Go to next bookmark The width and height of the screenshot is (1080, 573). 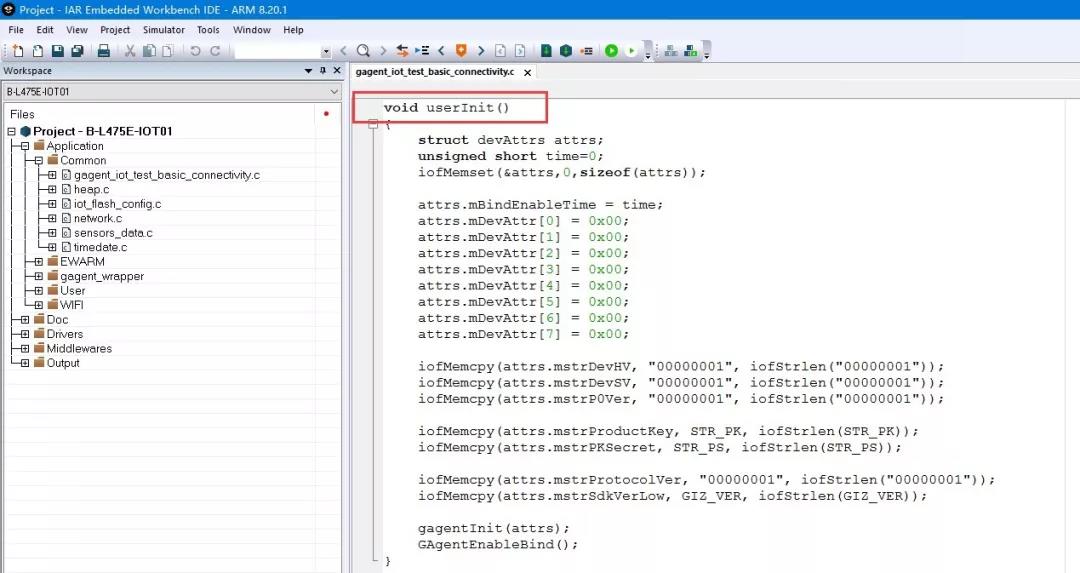tap(481, 51)
